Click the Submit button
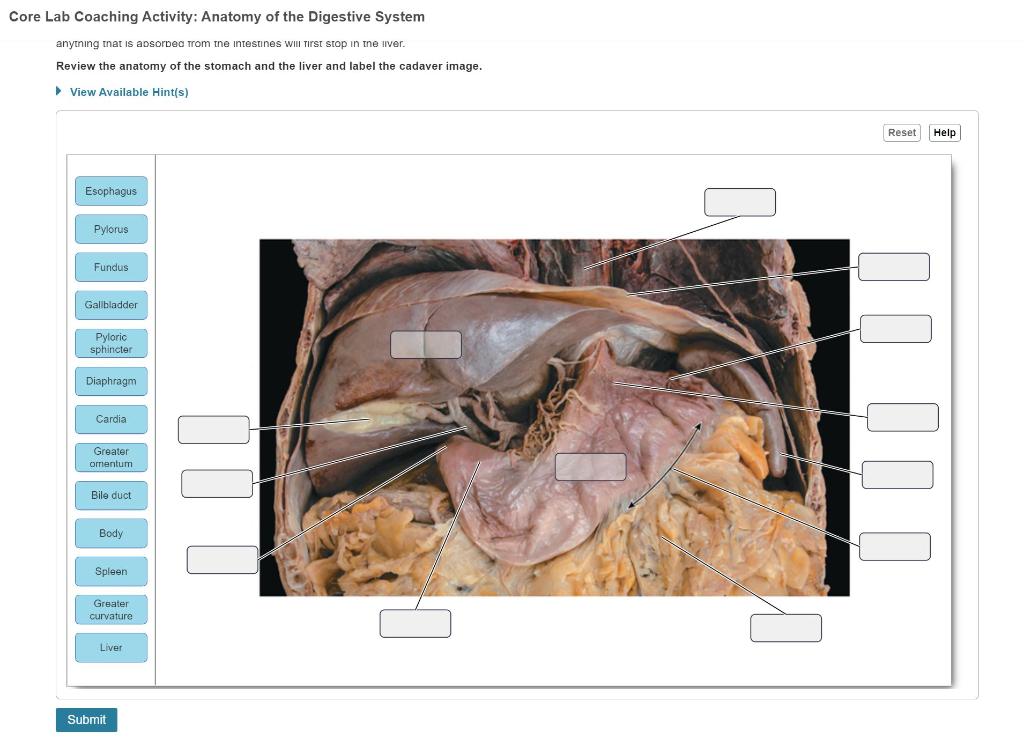The height and width of the screenshot is (746, 1024). coord(86,719)
